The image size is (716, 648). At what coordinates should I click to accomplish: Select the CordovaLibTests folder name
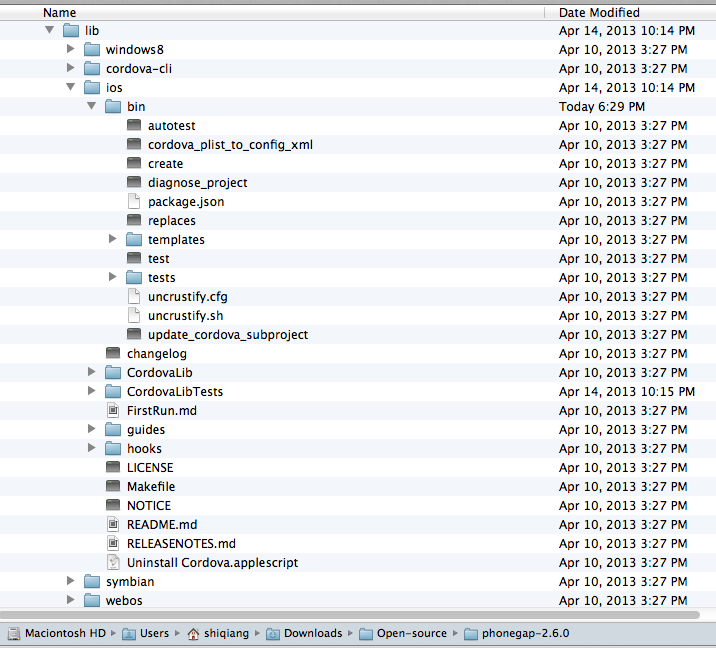(x=175, y=391)
